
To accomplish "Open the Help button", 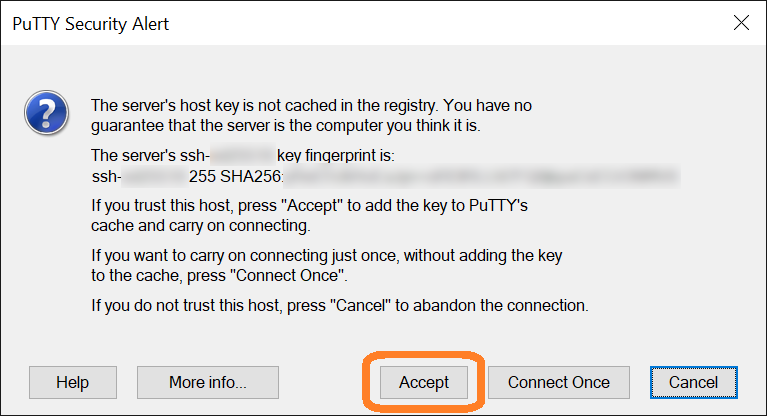I will (x=73, y=382).
